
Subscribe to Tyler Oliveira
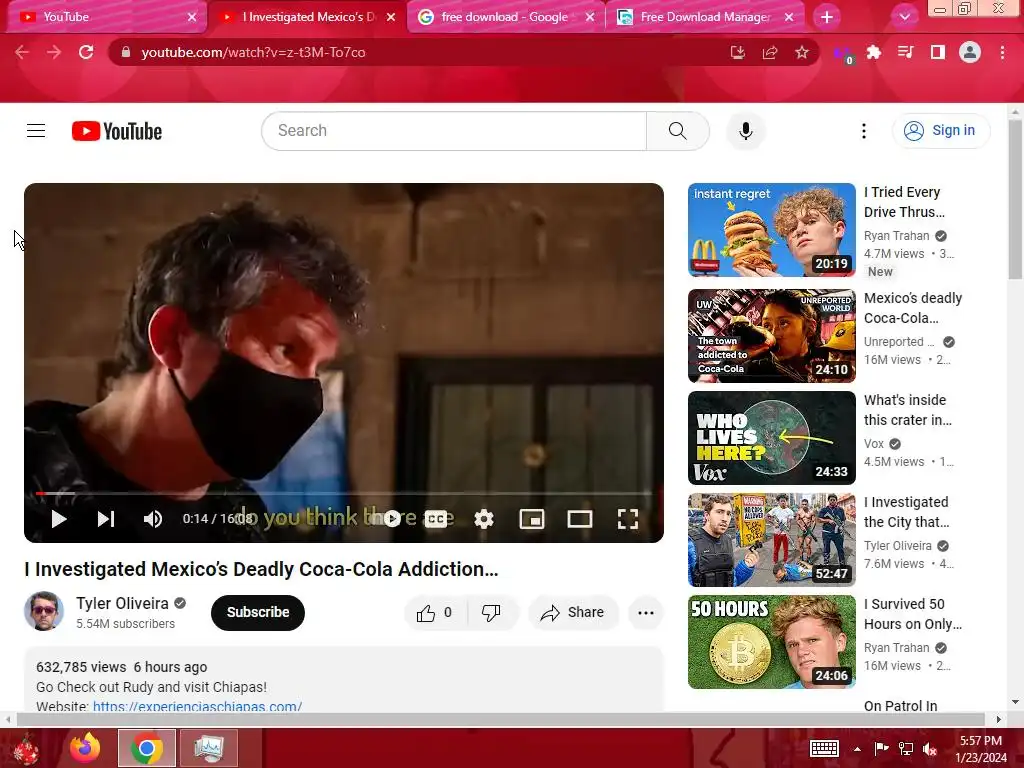click(258, 613)
